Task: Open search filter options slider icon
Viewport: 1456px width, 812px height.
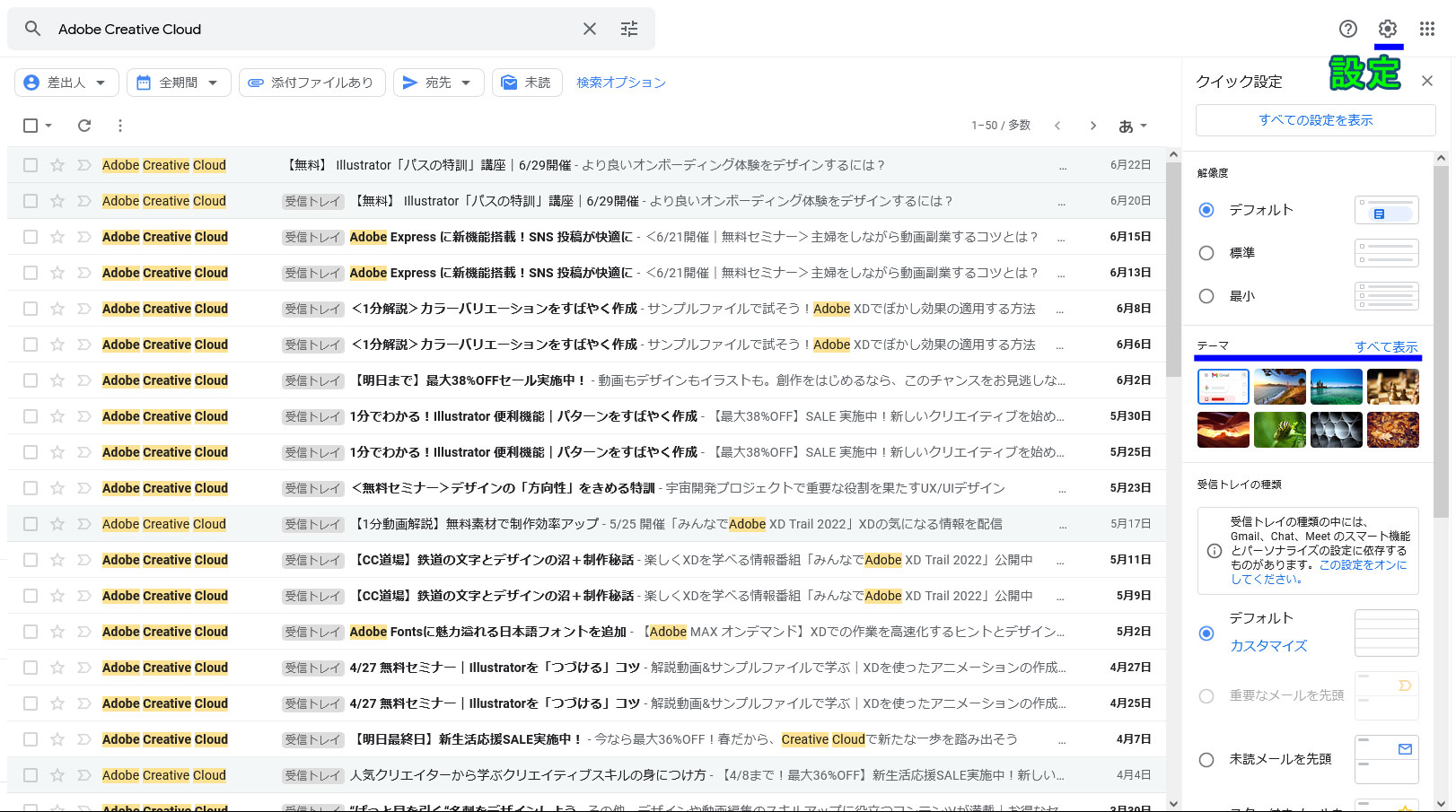Action: (629, 29)
